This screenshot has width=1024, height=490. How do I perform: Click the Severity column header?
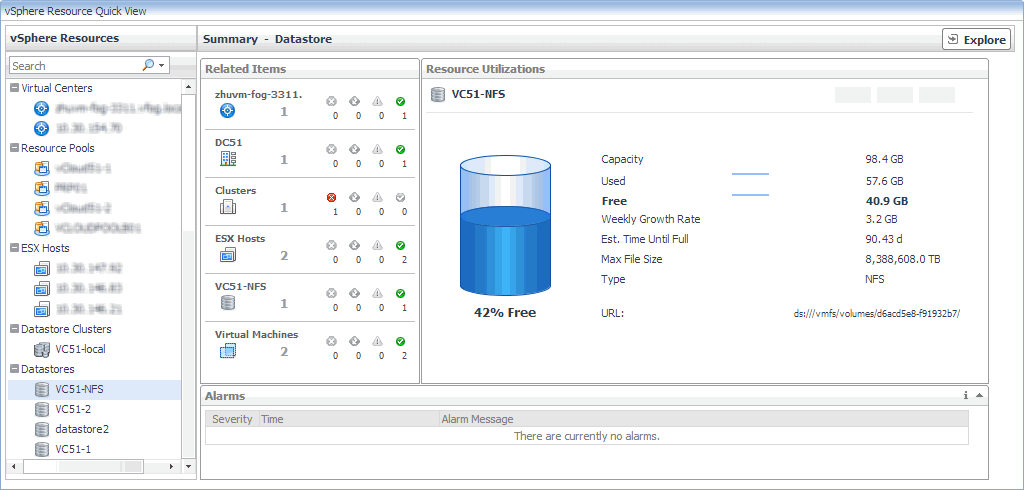pos(232,419)
